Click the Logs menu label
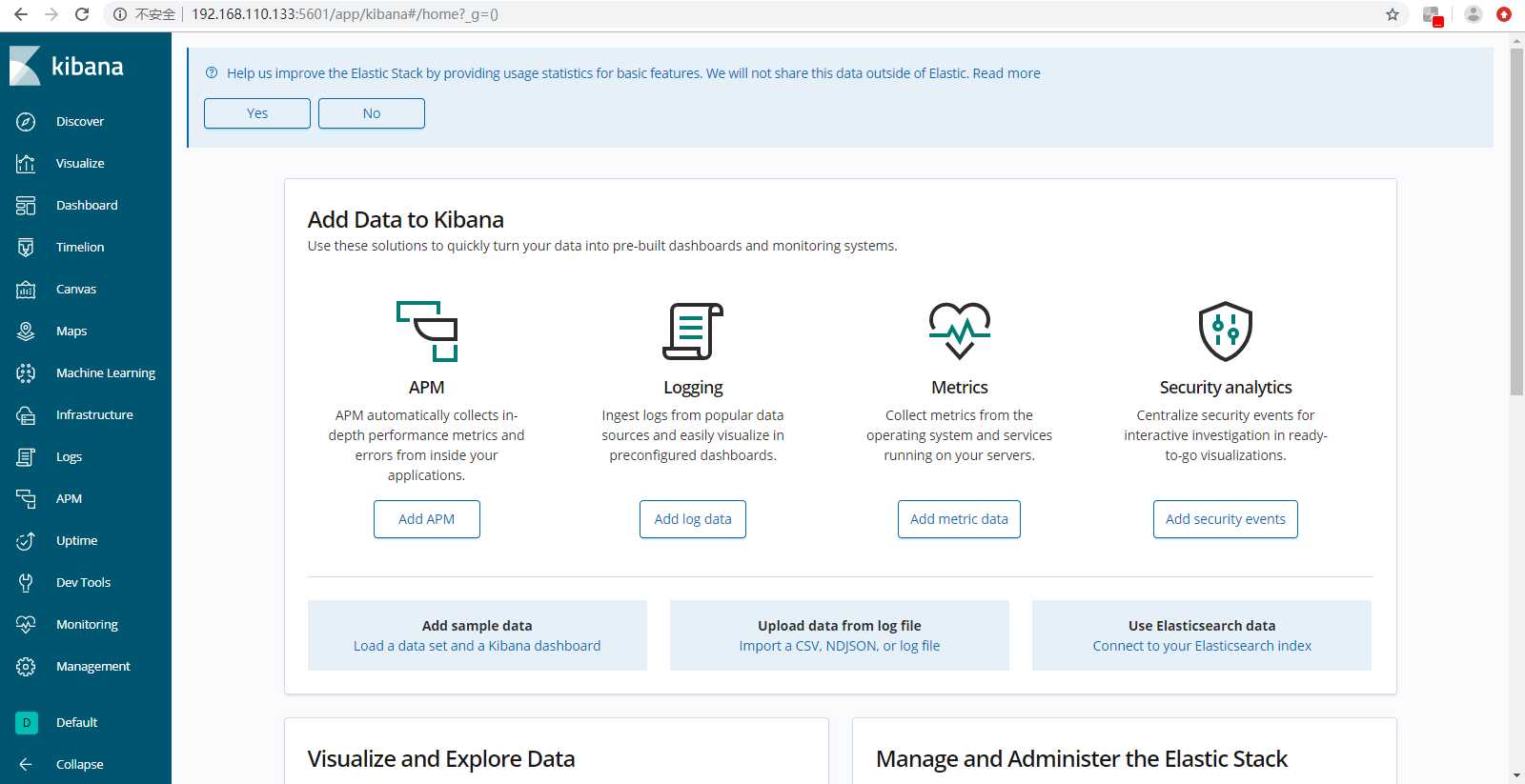 pyautogui.click(x=69, y=457)
